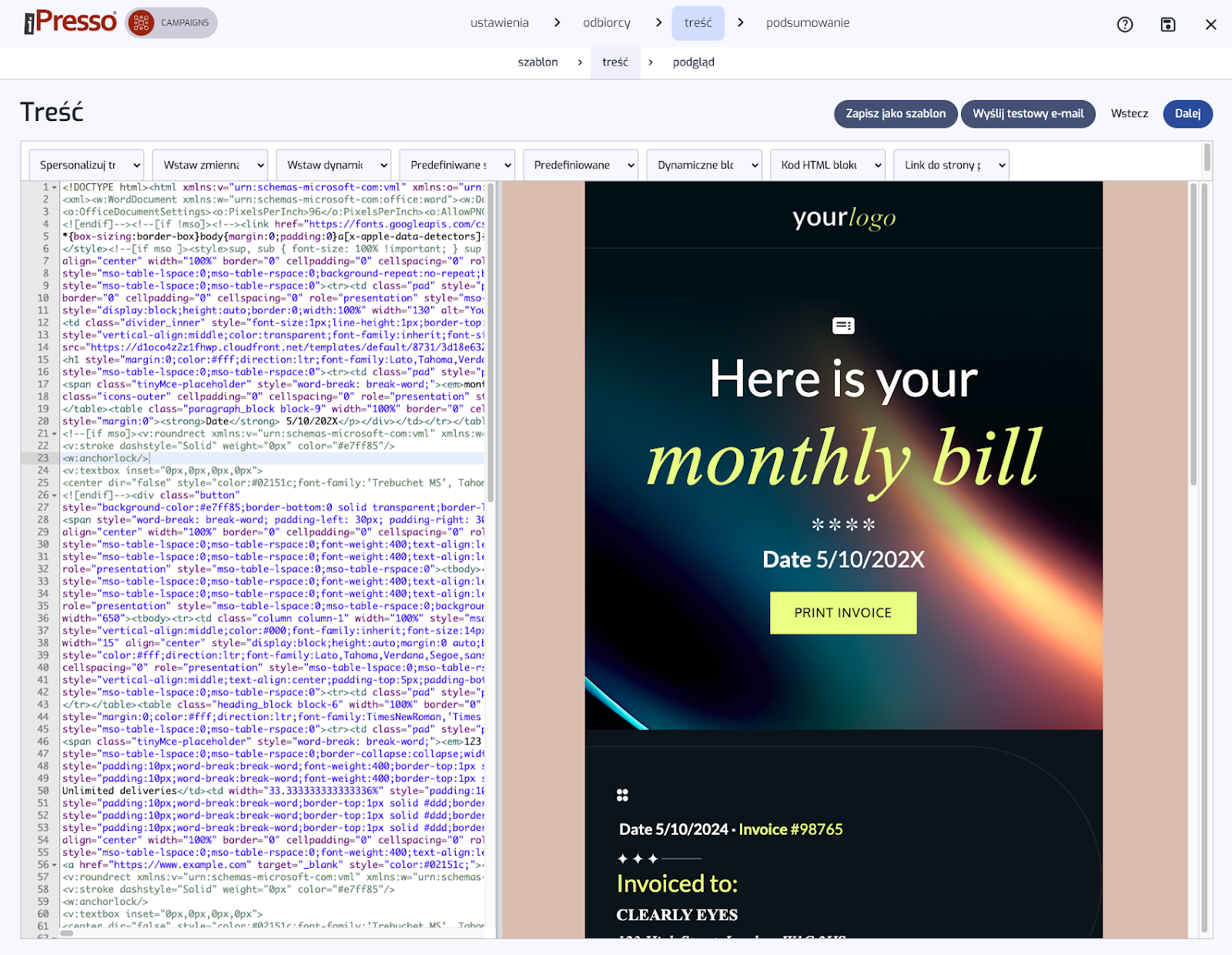Collapse code fold at line 56
This screenshot has width=1232, height=955.
tap(55, 866)
